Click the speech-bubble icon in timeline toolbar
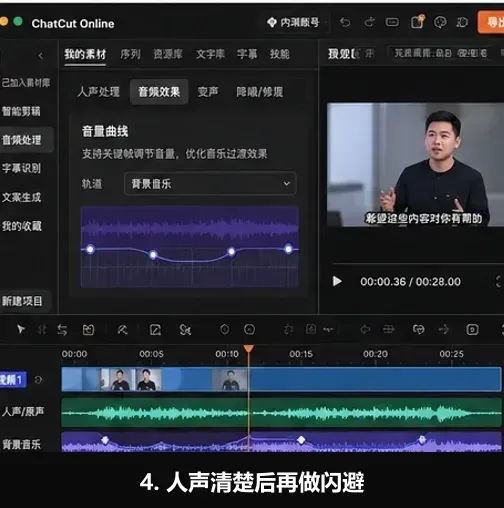 click(418, 329)
